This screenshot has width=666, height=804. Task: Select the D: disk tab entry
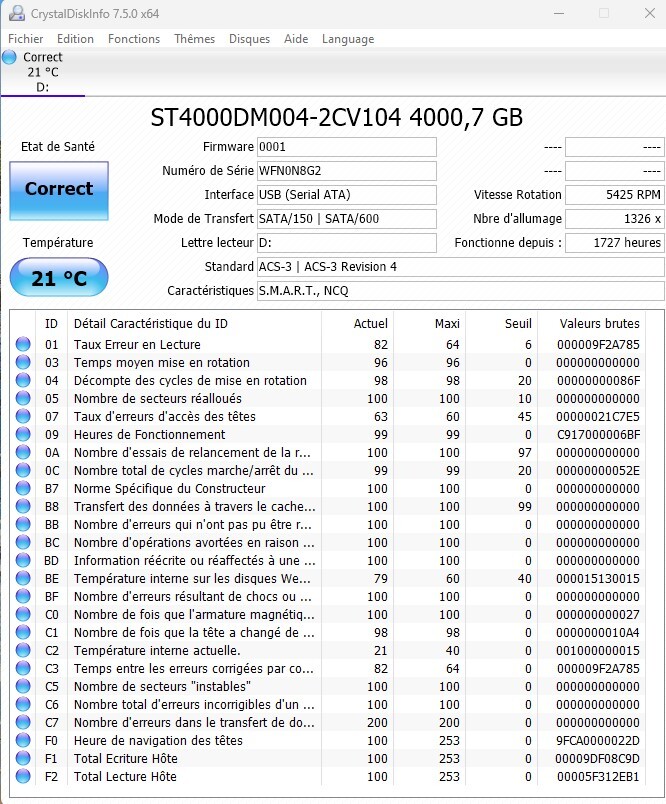click(43, 72)
